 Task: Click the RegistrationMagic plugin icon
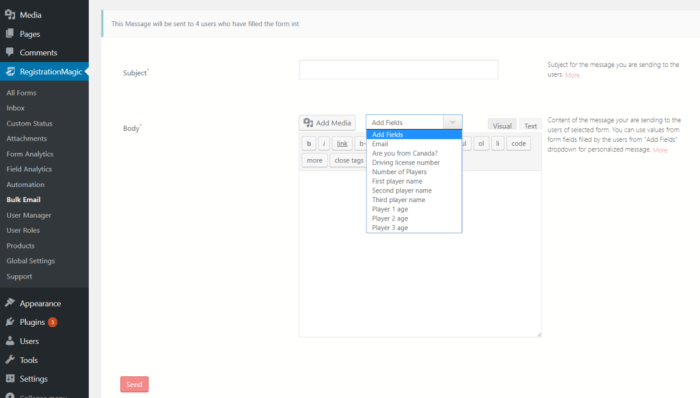[10, 71]
